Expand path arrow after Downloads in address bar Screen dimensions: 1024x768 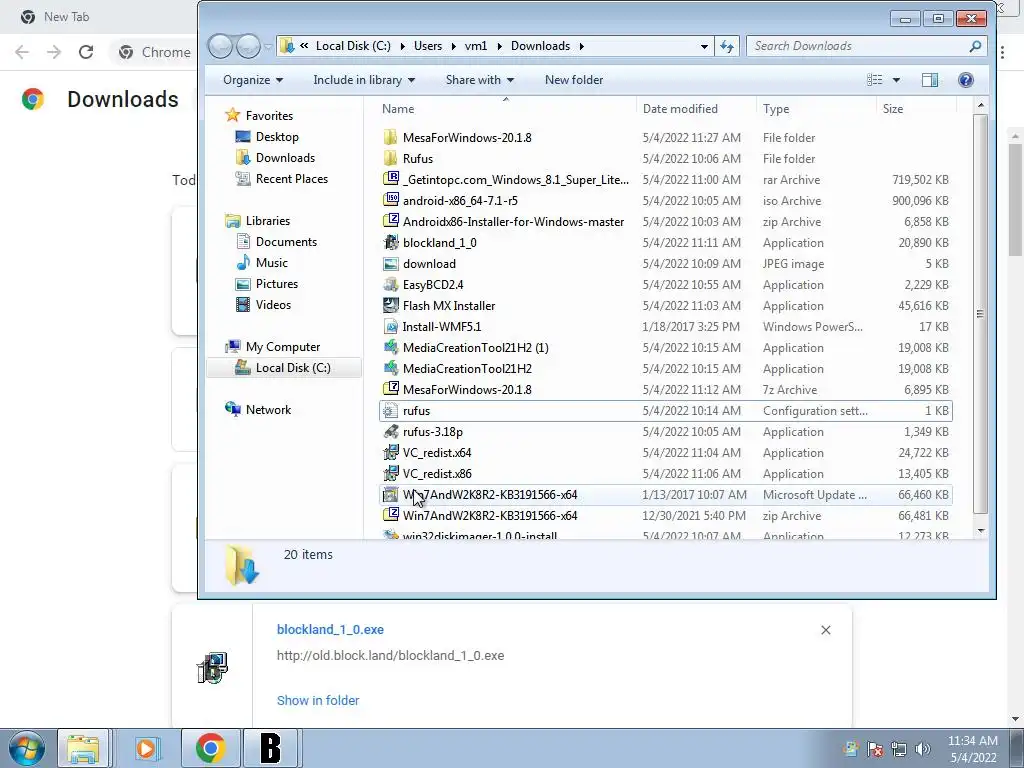tap(581, 46)
